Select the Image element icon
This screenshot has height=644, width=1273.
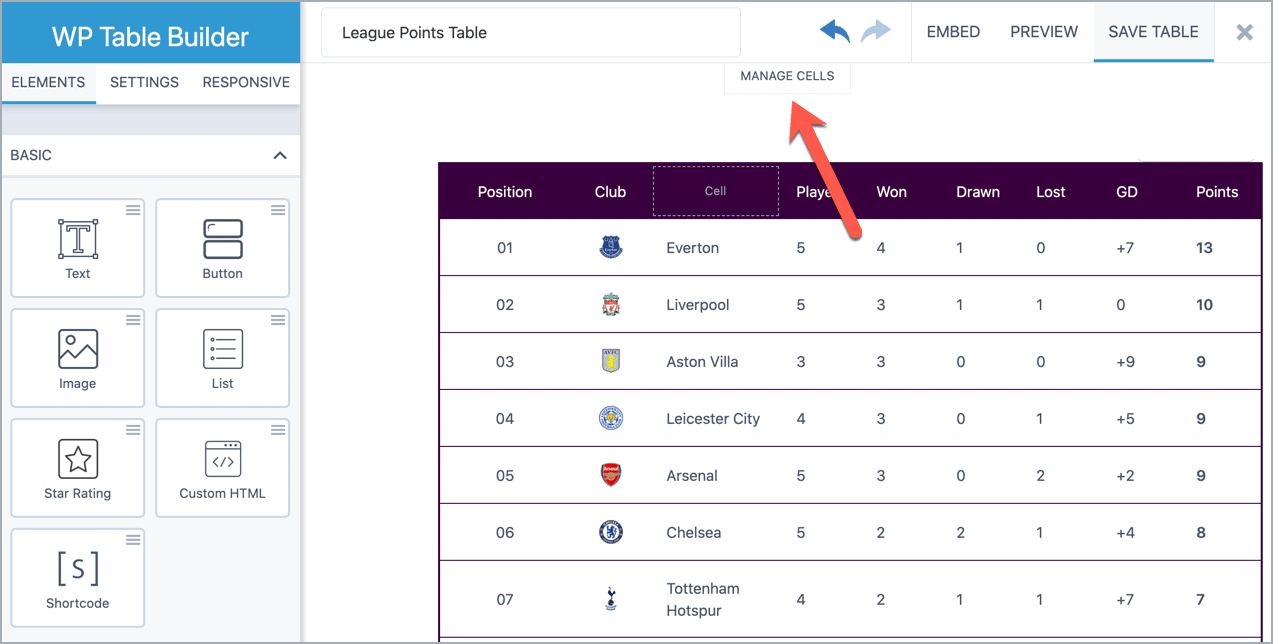tap(77, 349)
